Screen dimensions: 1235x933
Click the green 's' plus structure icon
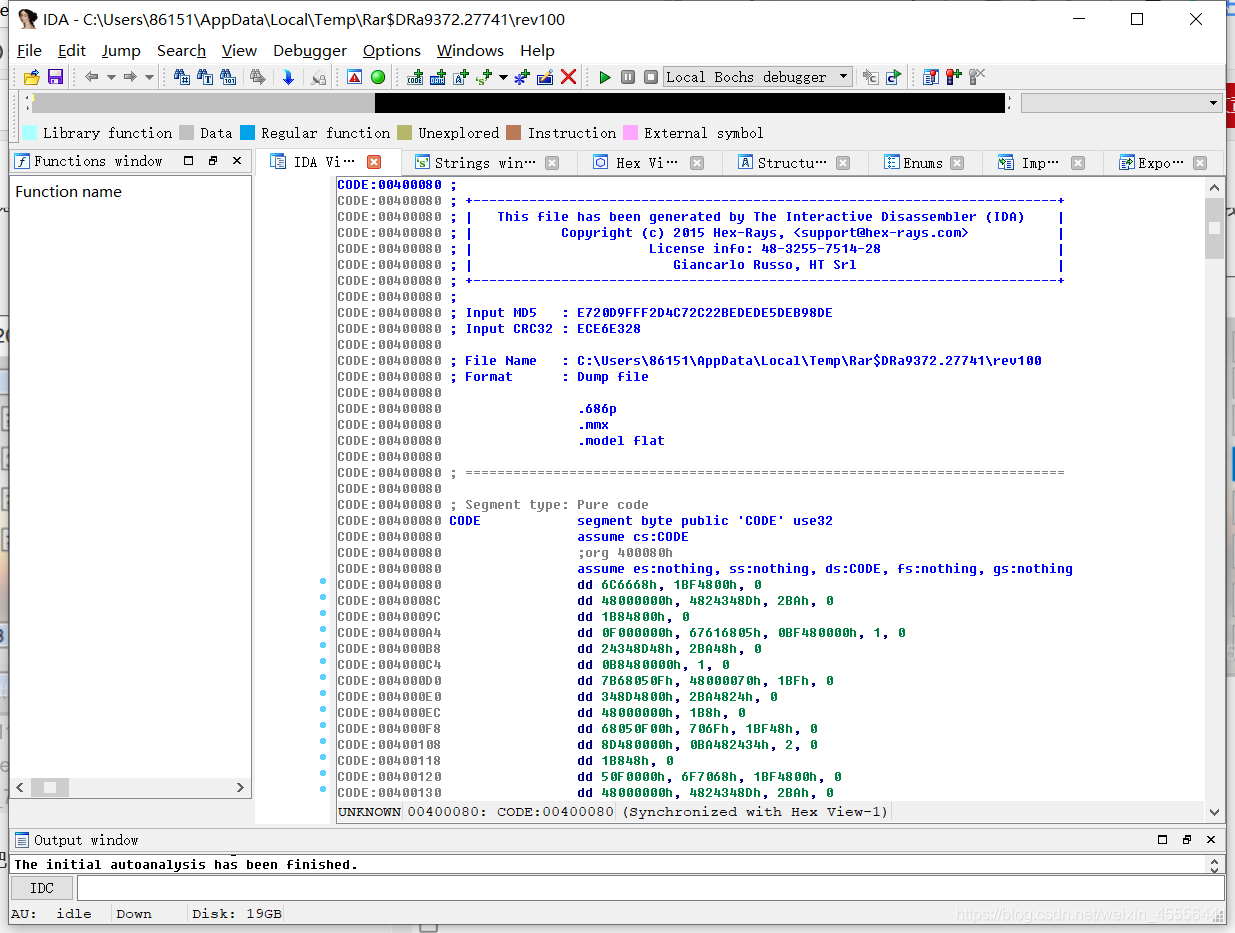point(485,77)
